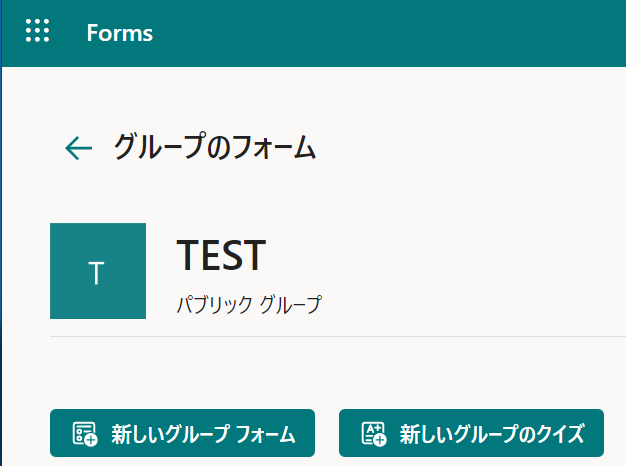This screenshot has width=626, height=466.
Task: Click empty area of the teal header bar
Action: [x=400, y=33]
